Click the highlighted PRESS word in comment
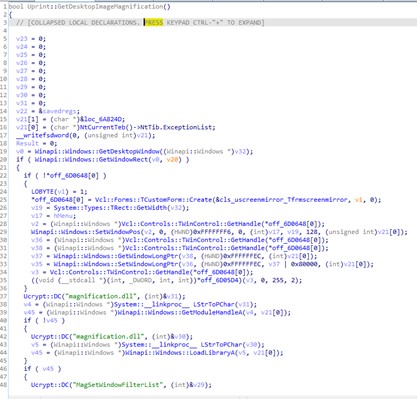This screenshot has height=399, width=417. coord(154,22)
